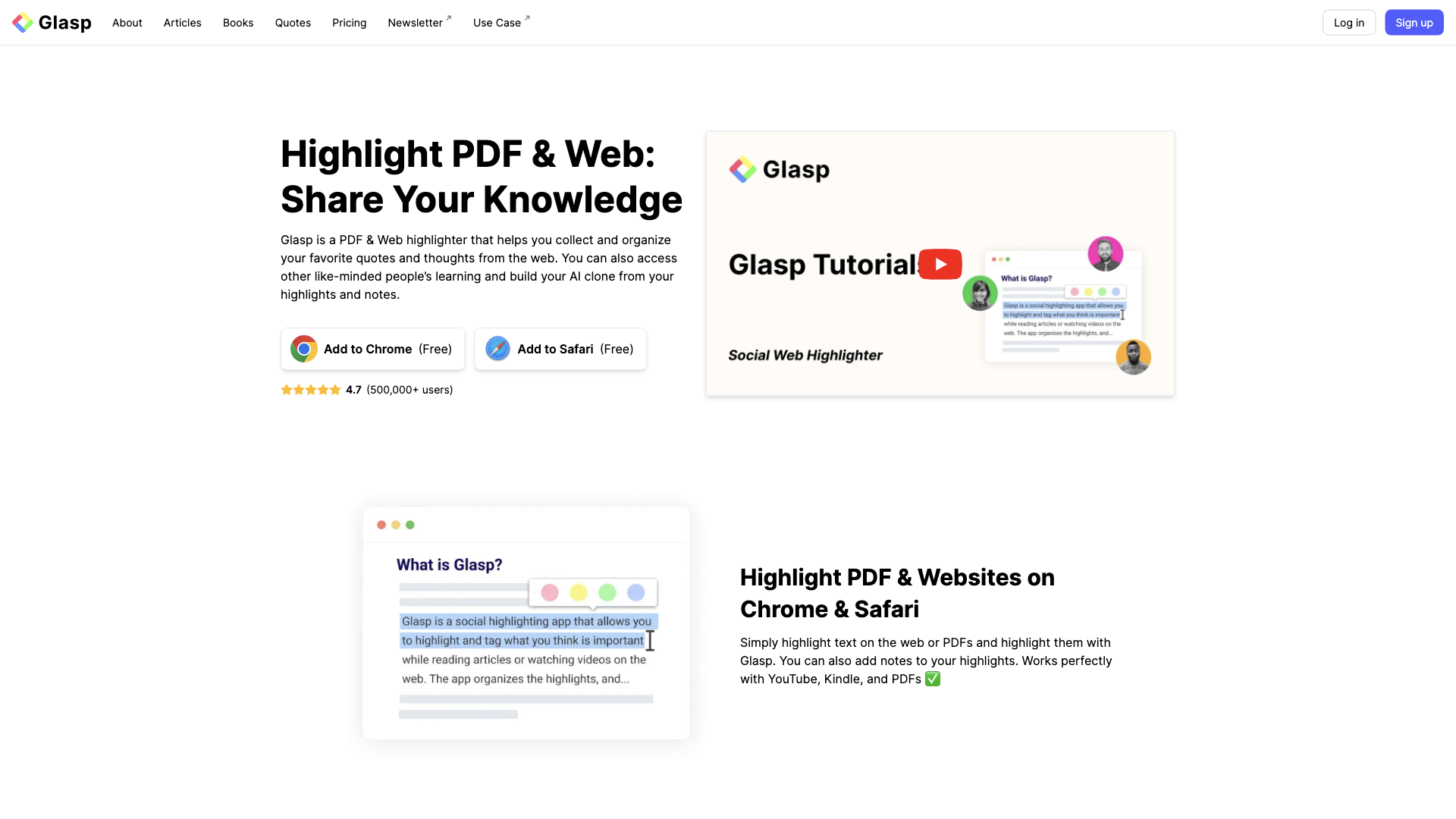
Task: Click the Glasp logo inside the video thumbnail
Action: coord(780,169)
